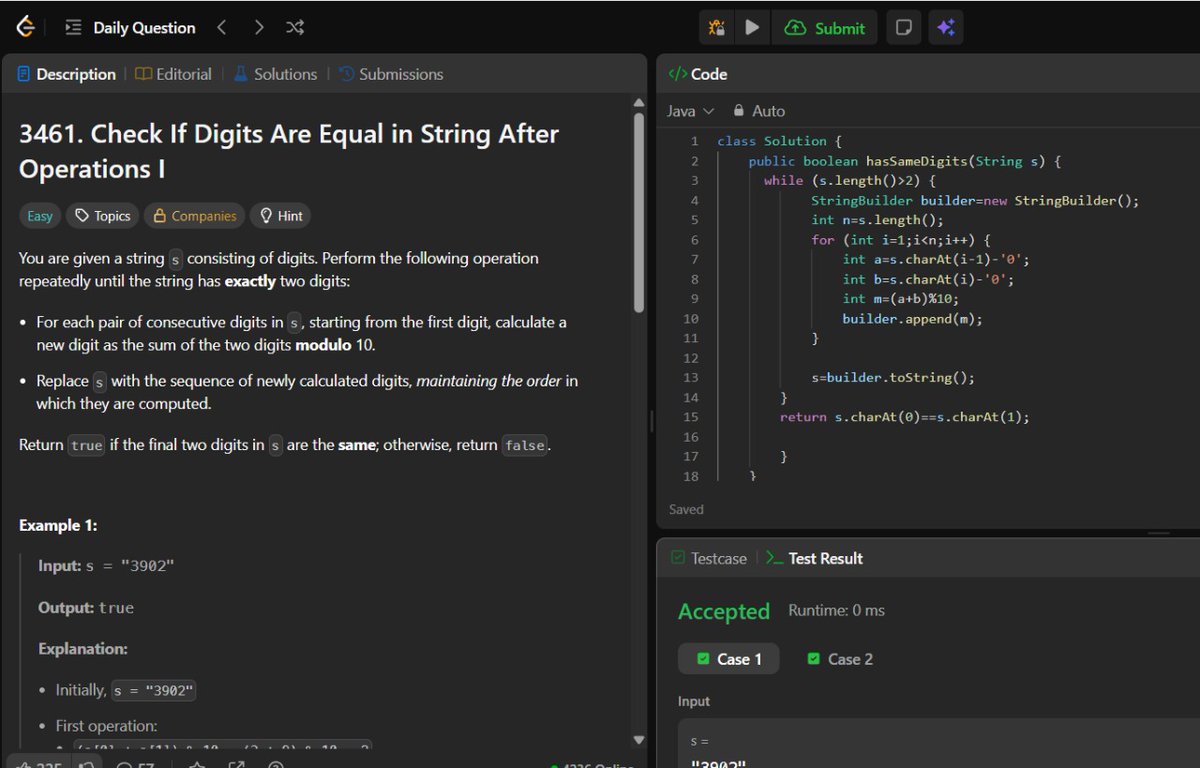Image resolution: width=1200 pixels, height=768 pixels.
Task: Select the Case 2 result
Action: (x=840, y=659)
